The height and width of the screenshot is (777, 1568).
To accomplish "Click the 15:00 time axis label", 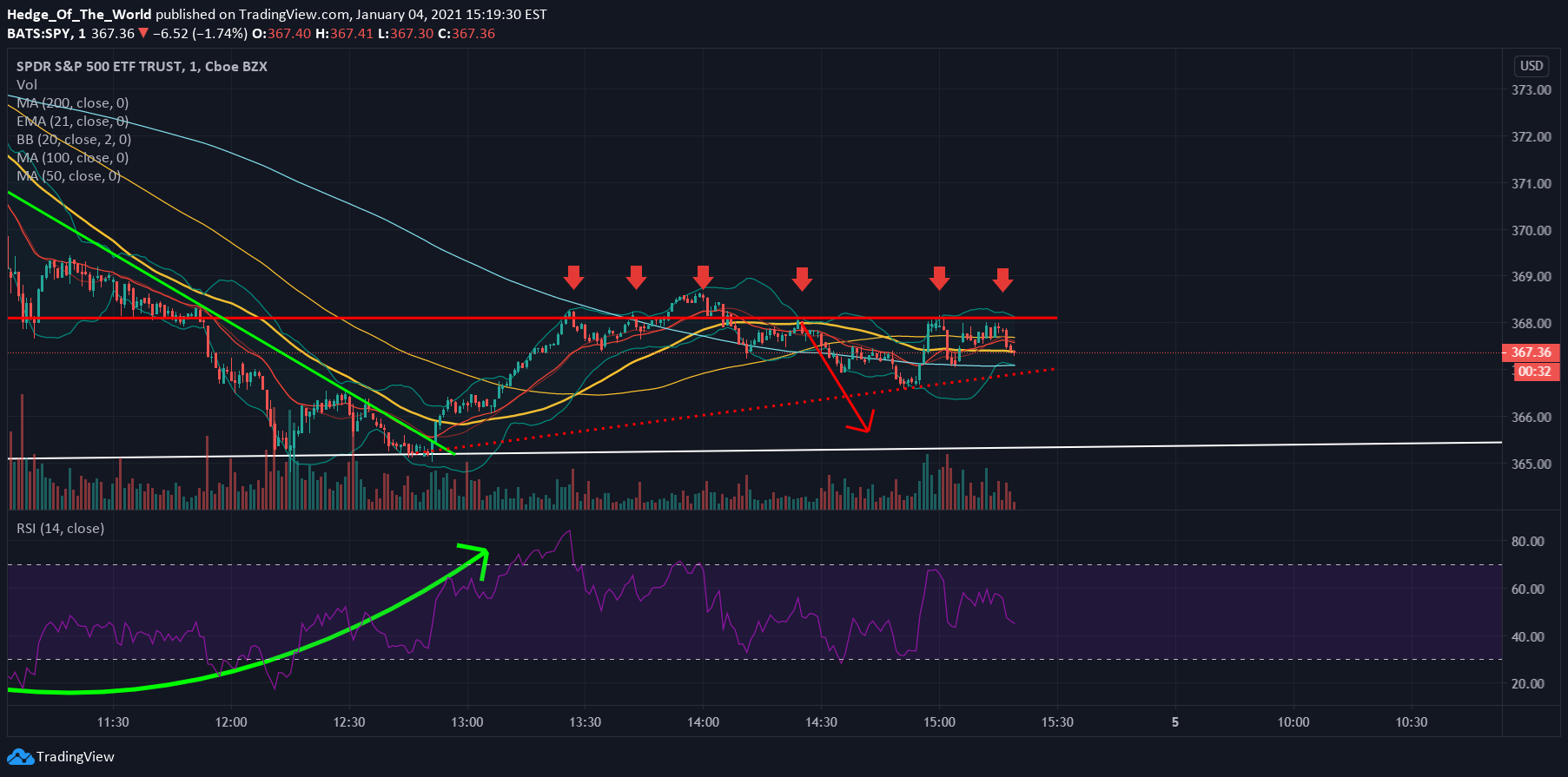I will [939, 722].
